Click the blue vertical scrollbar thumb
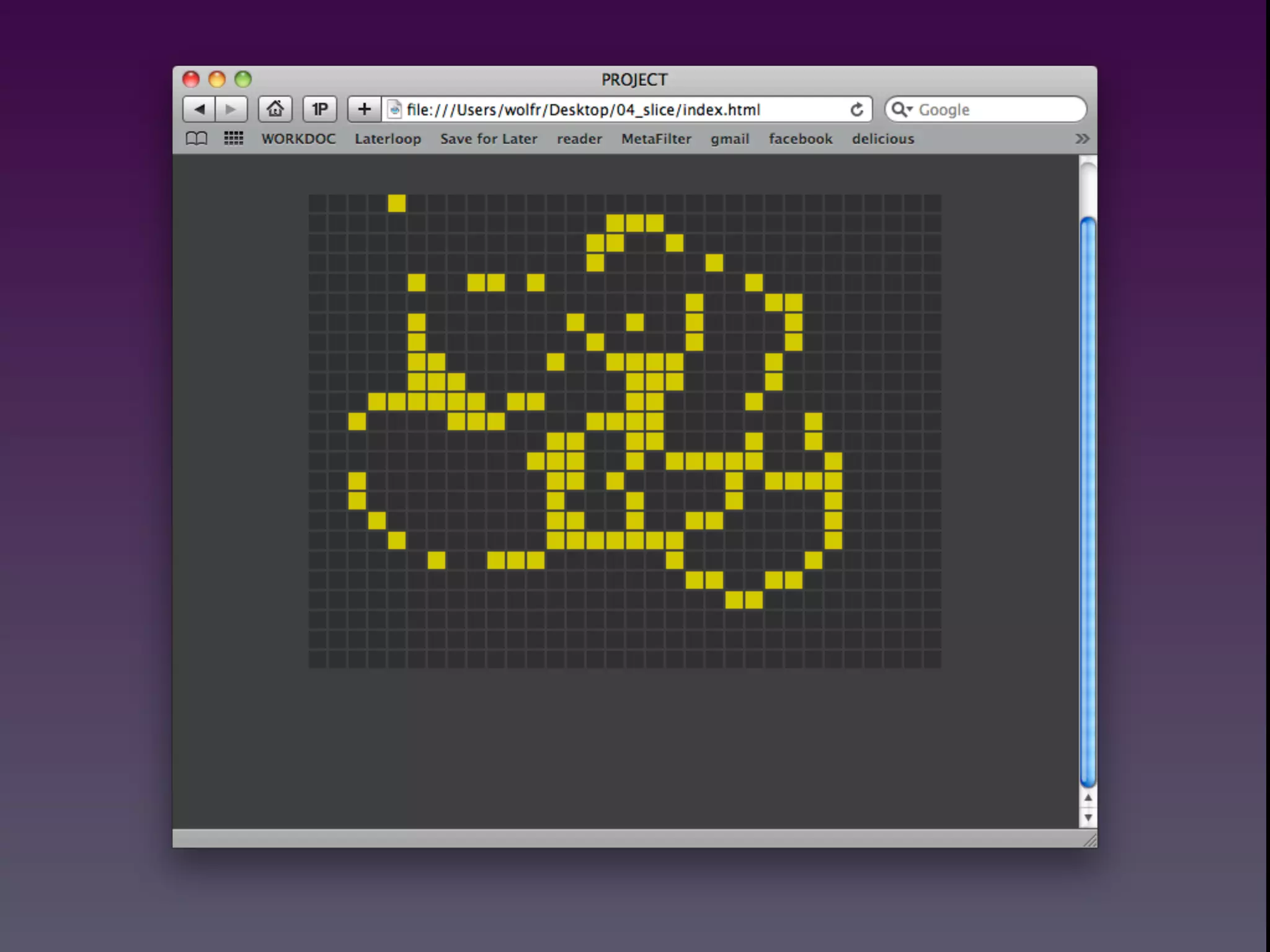The image size is (1270, 952). pyautogui.click(x=1088, y=502)
